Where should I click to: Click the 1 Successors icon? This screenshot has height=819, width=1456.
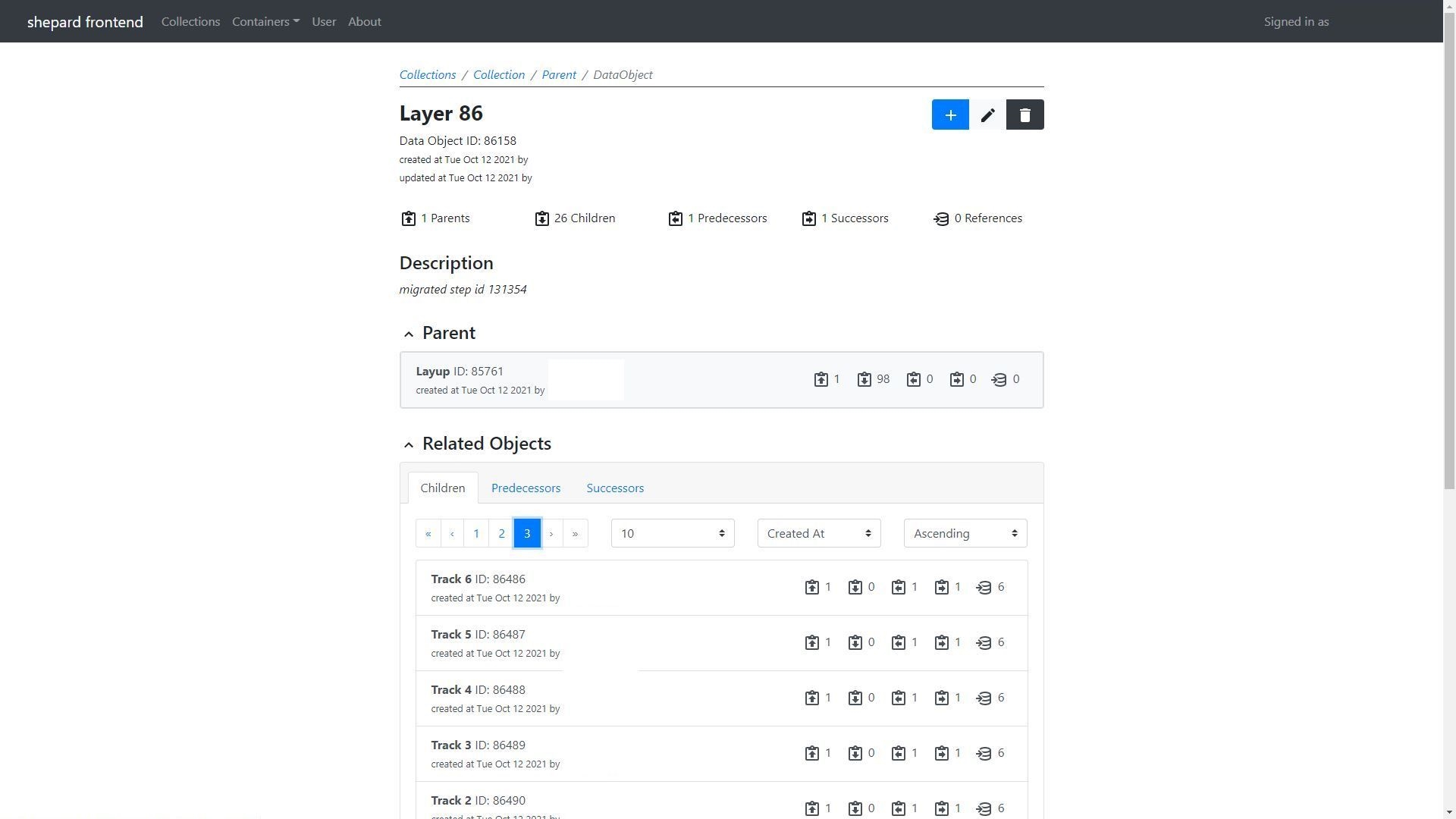(x=808, y=218)
